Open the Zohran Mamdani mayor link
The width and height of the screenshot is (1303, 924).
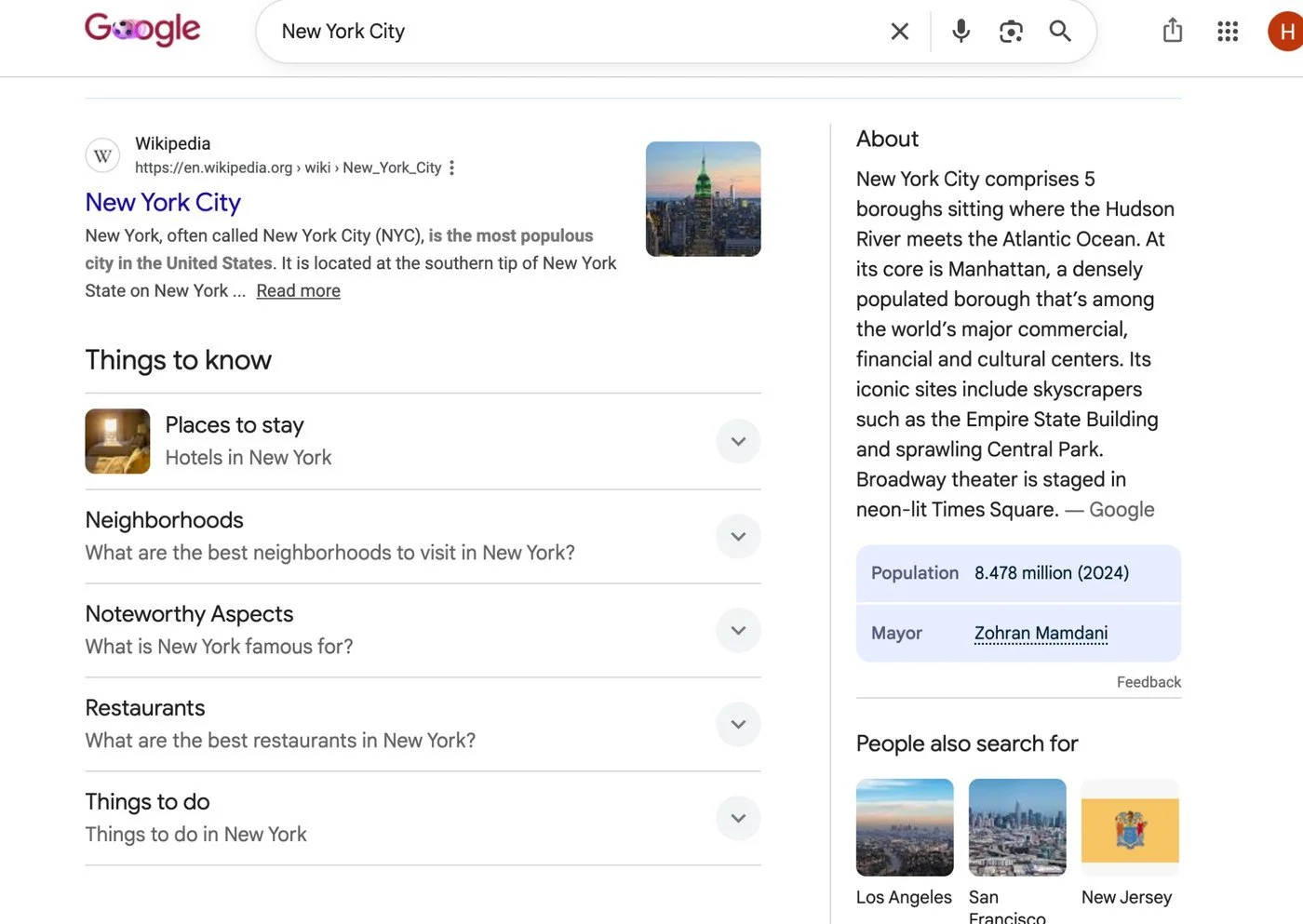pyautogui.click(x=1041, y=634)
